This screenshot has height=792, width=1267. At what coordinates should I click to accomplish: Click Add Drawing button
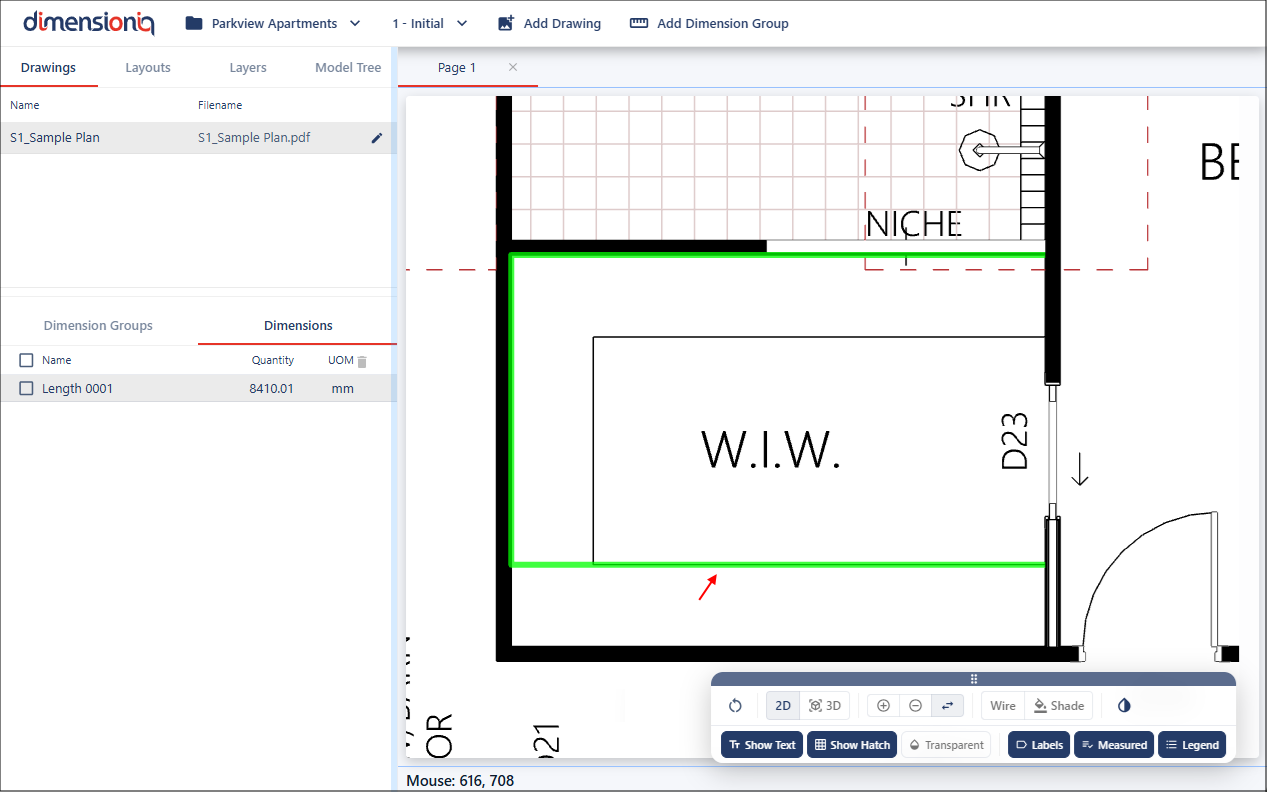pos(549,23)
